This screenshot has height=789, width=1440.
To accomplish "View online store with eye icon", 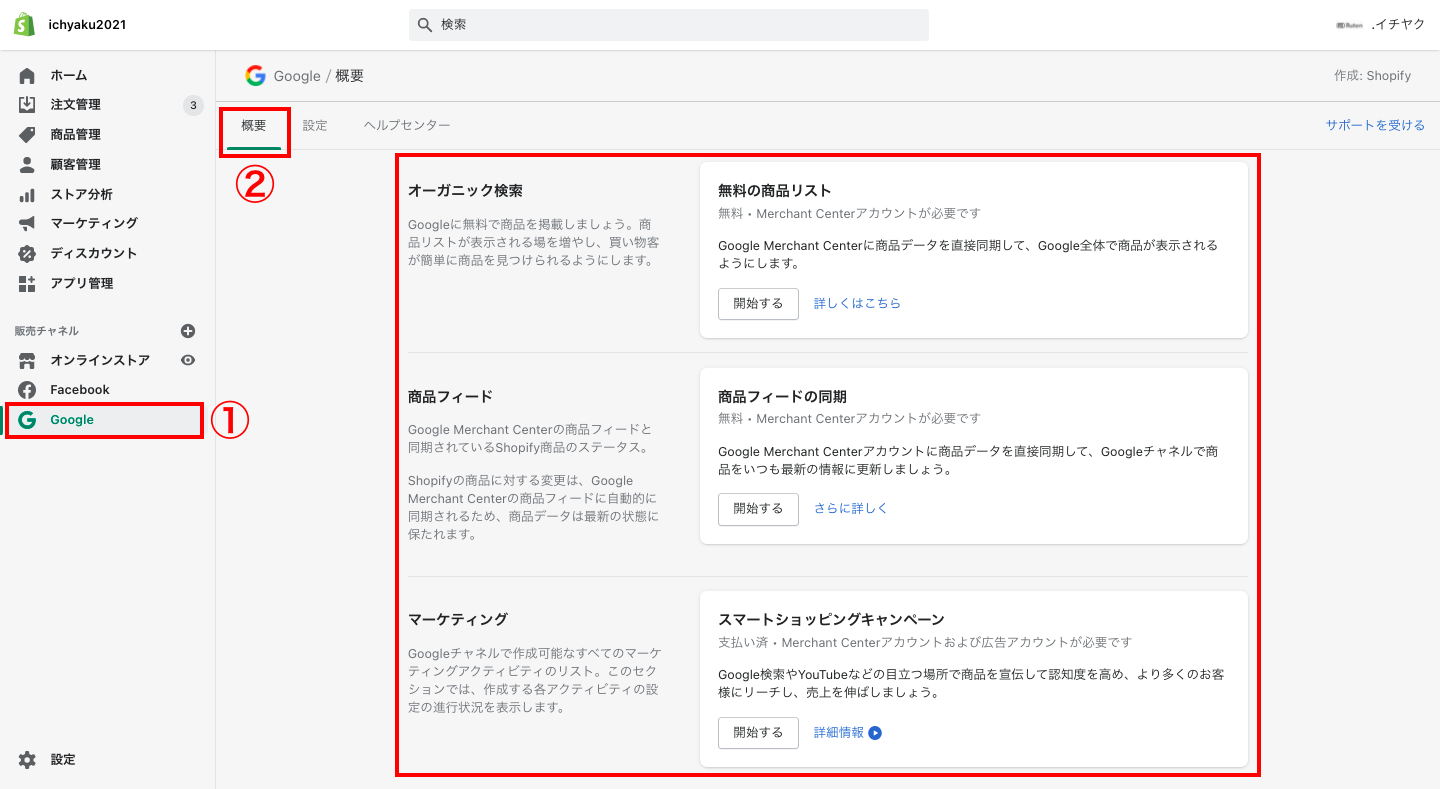I will 188,360.
